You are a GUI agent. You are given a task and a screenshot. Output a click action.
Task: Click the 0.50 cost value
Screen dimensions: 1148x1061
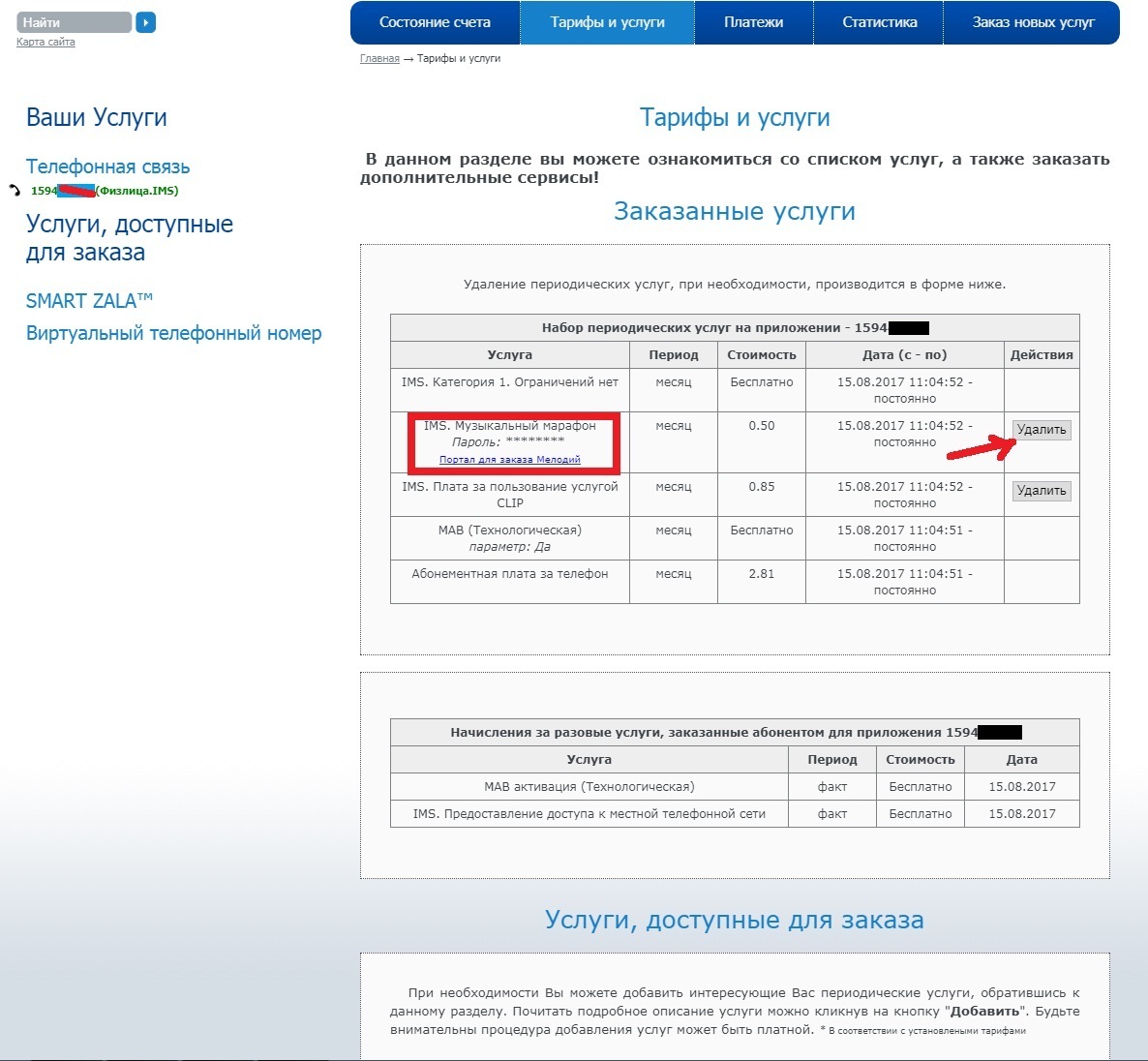click(762, 426)
